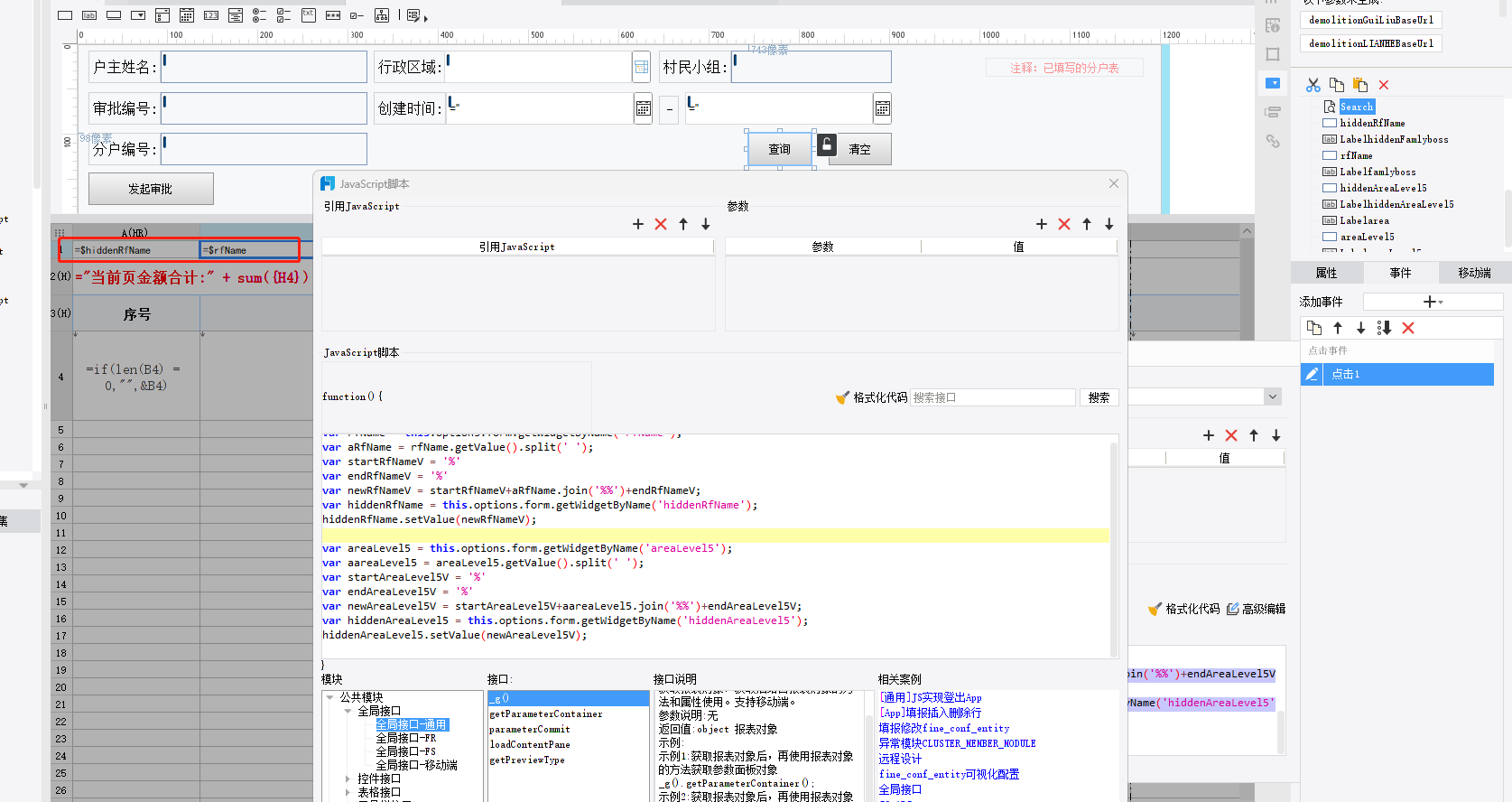Select Labelarea in widget tree

(1364, 220)
